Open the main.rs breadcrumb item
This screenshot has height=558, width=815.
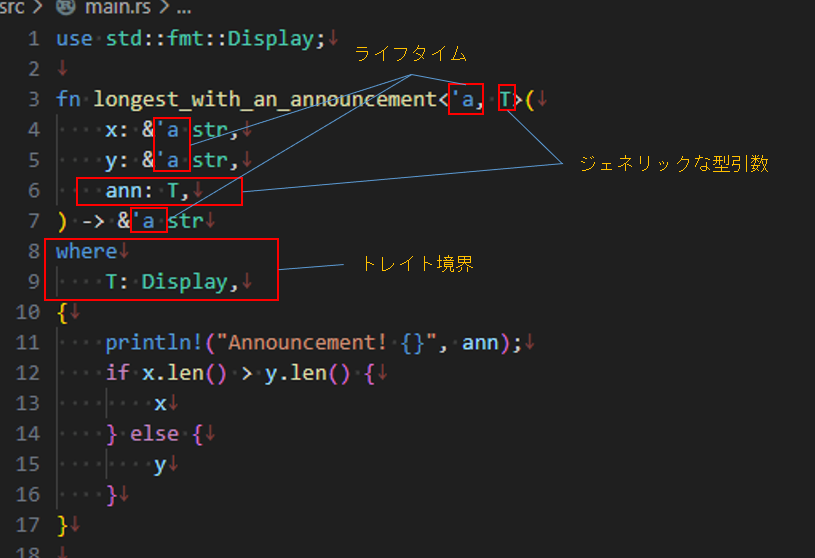(x=117, y=7)
